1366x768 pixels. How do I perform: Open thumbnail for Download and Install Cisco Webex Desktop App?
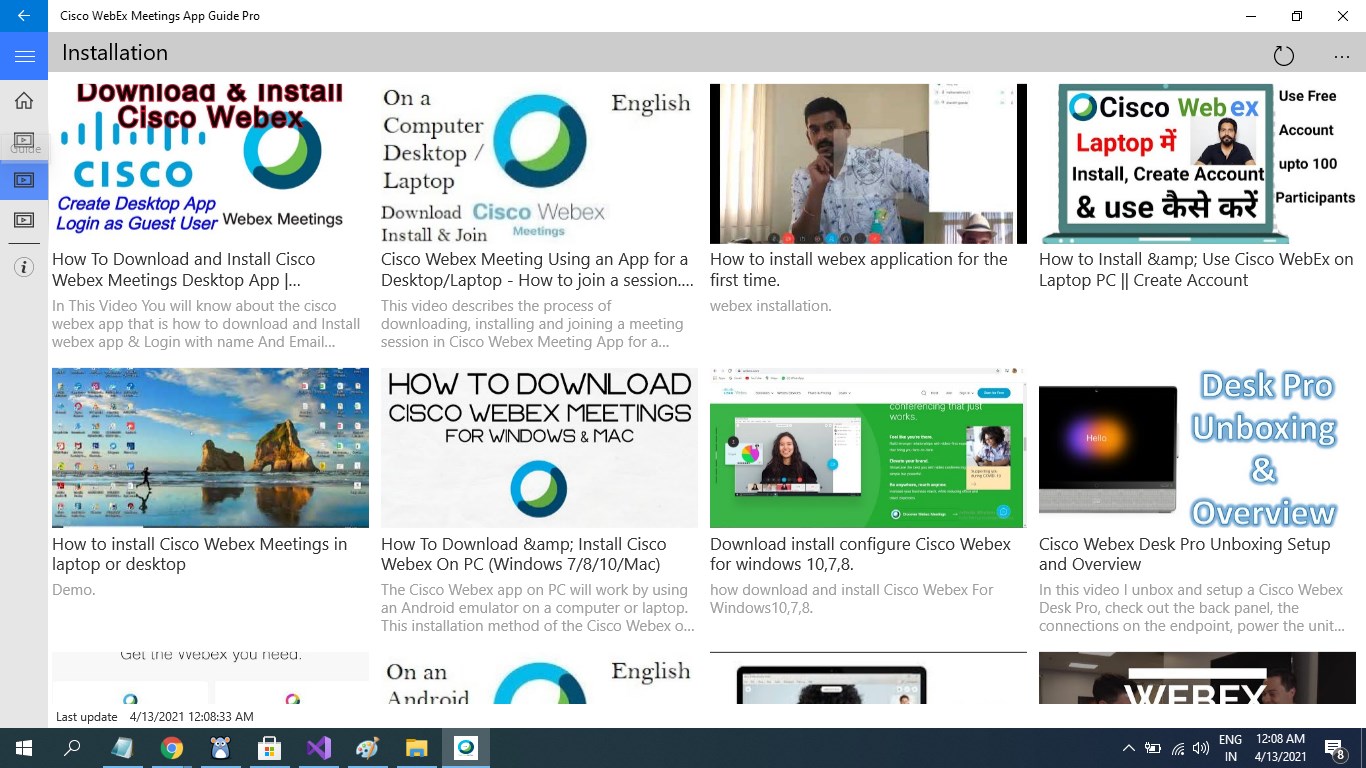(x=210, y=164)
